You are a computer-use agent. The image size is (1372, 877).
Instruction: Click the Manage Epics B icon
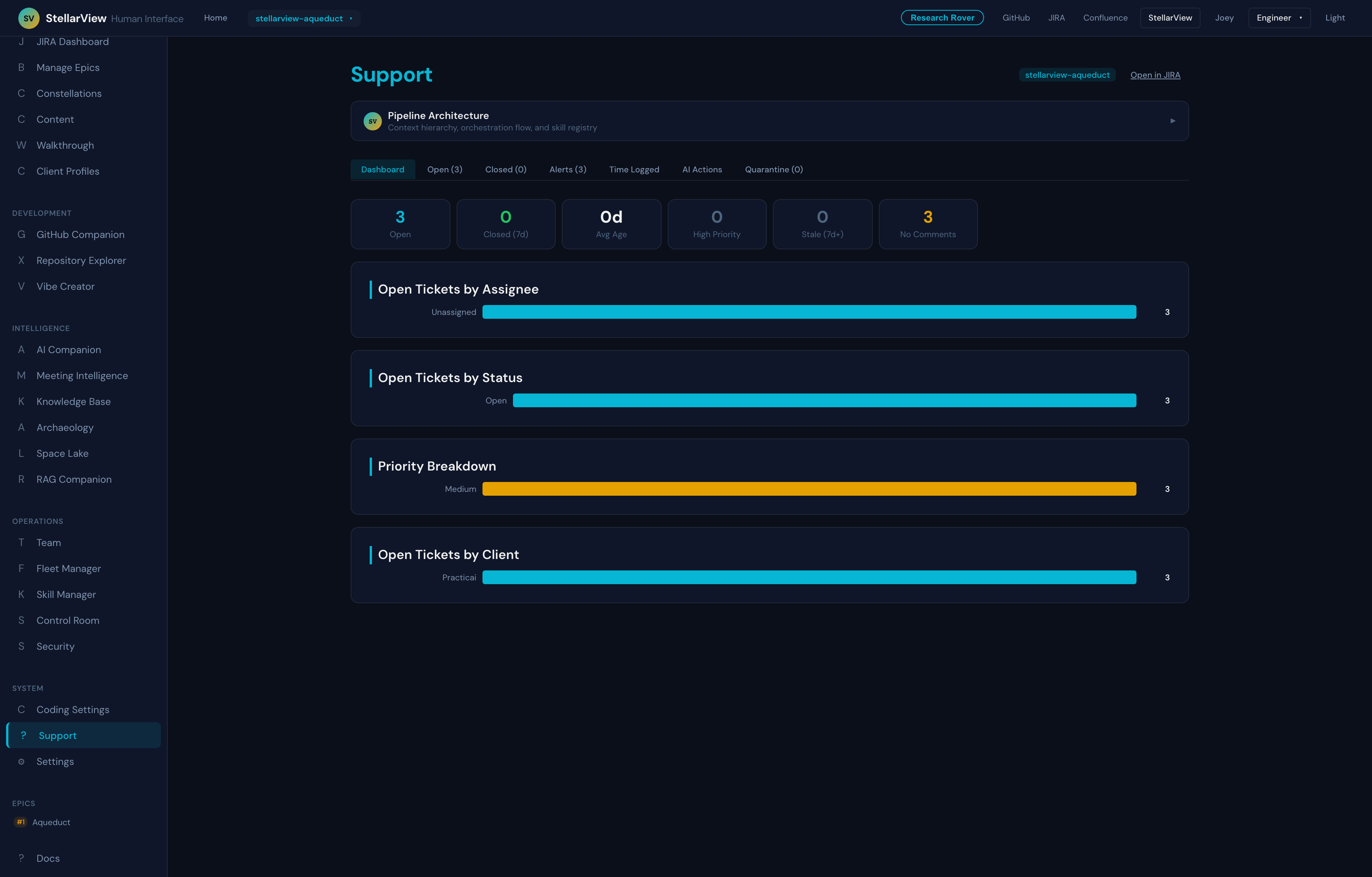coord(21,67)
